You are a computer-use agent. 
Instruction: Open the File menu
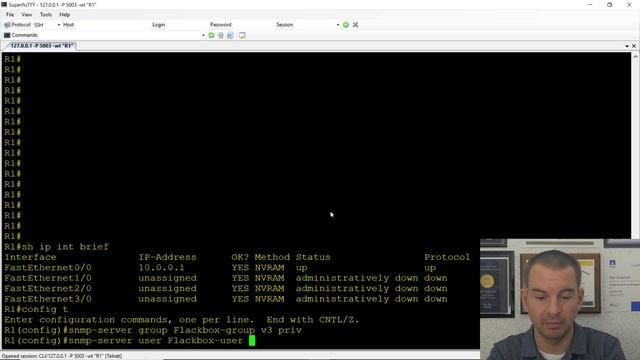10,14
